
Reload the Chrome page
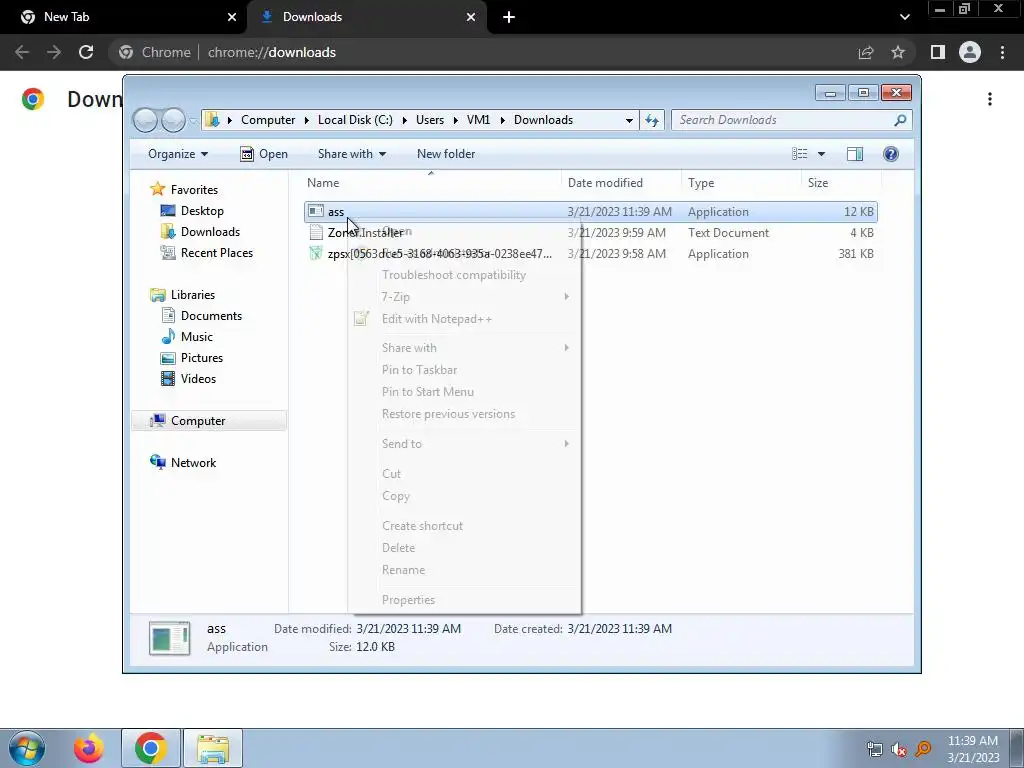tap(86, 52)
